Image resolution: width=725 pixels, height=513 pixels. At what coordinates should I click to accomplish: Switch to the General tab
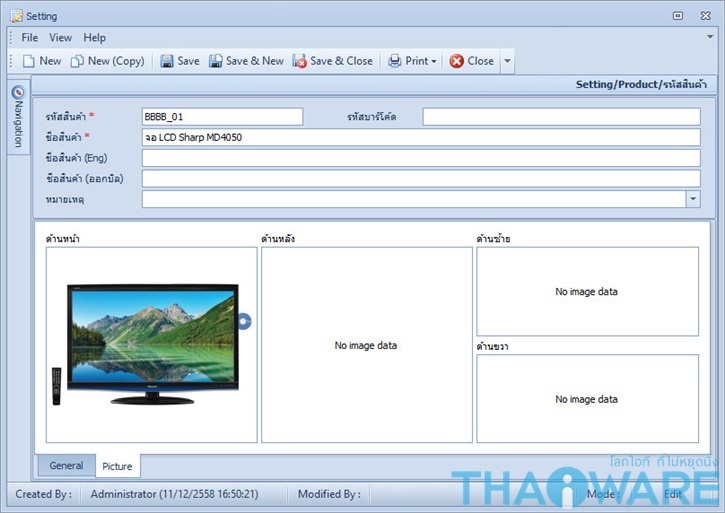tap(66, 465)
